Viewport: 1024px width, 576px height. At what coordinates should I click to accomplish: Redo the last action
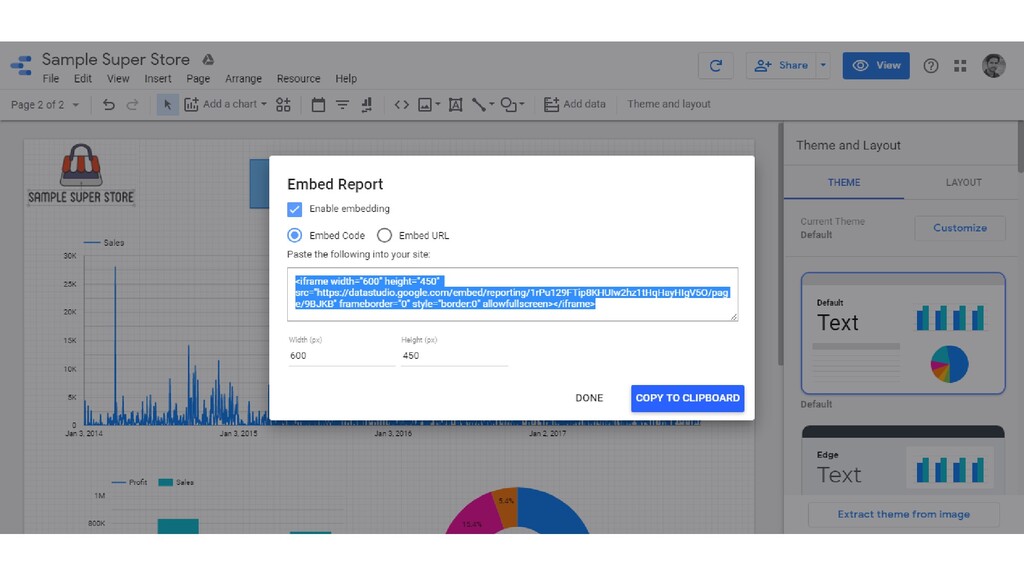click(132, 104)
